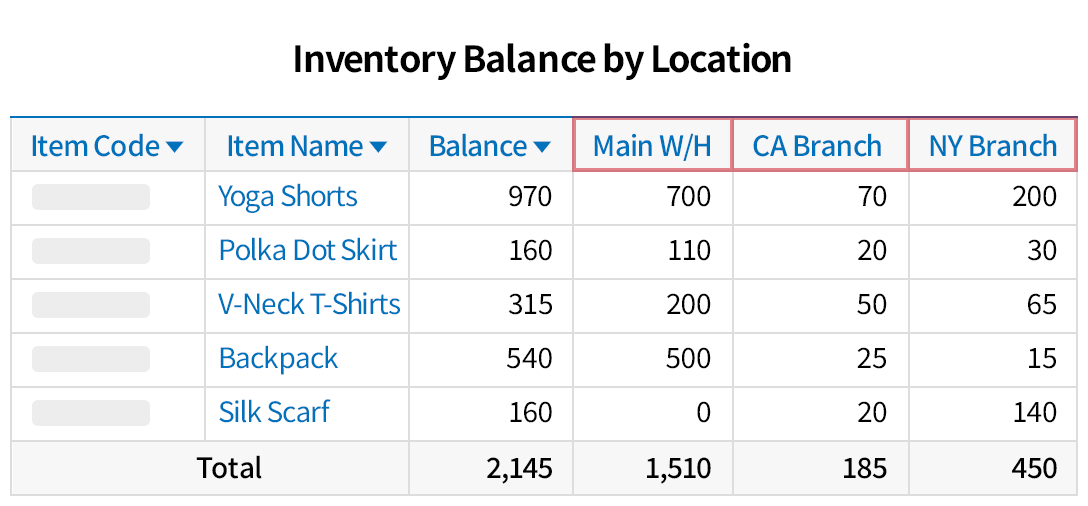1088x506 pixels.
Task: Select the NY Branch column header
Action: click(x=992, y=146)
